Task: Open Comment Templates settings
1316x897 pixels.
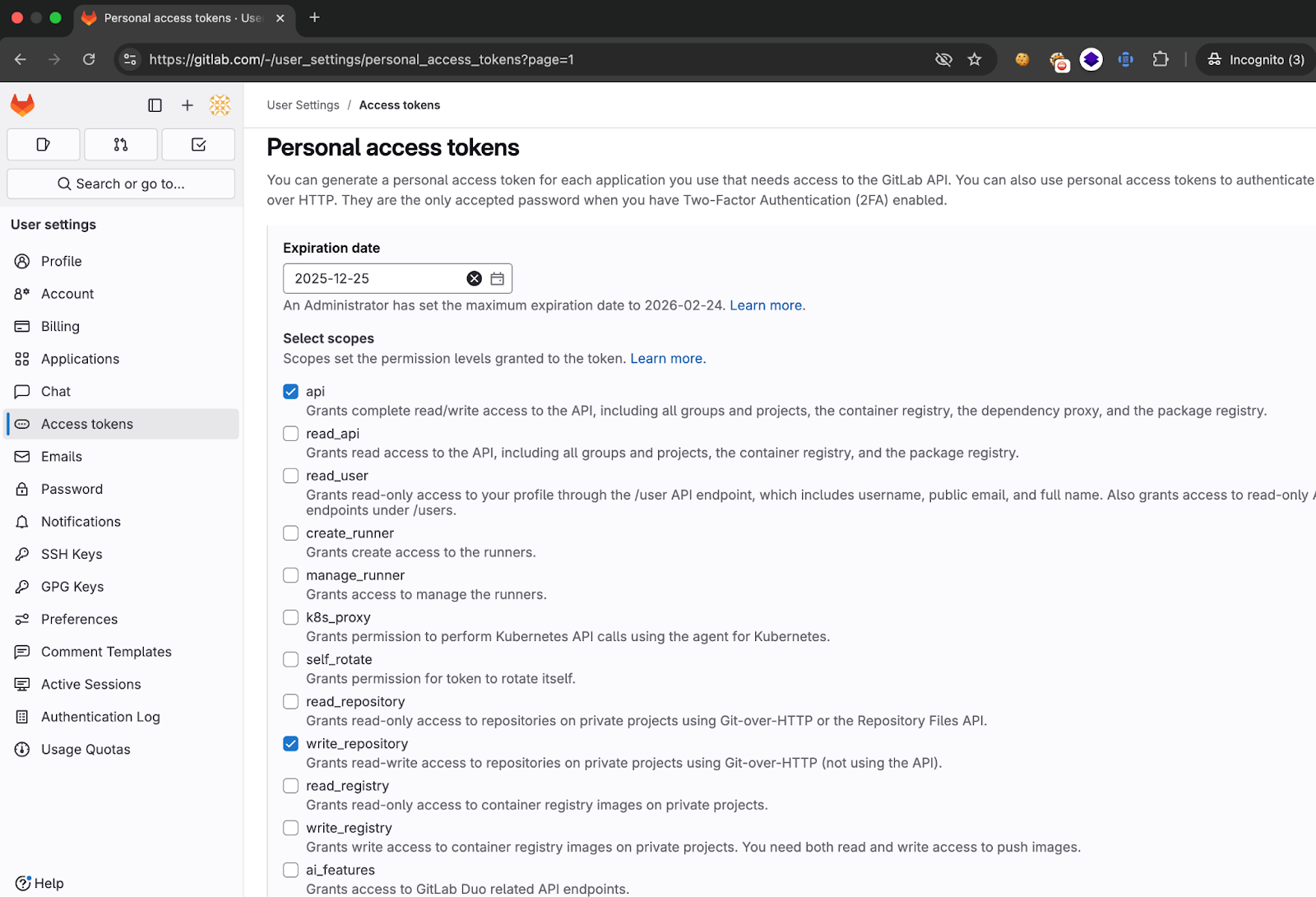Action: (x=122, y=652)
